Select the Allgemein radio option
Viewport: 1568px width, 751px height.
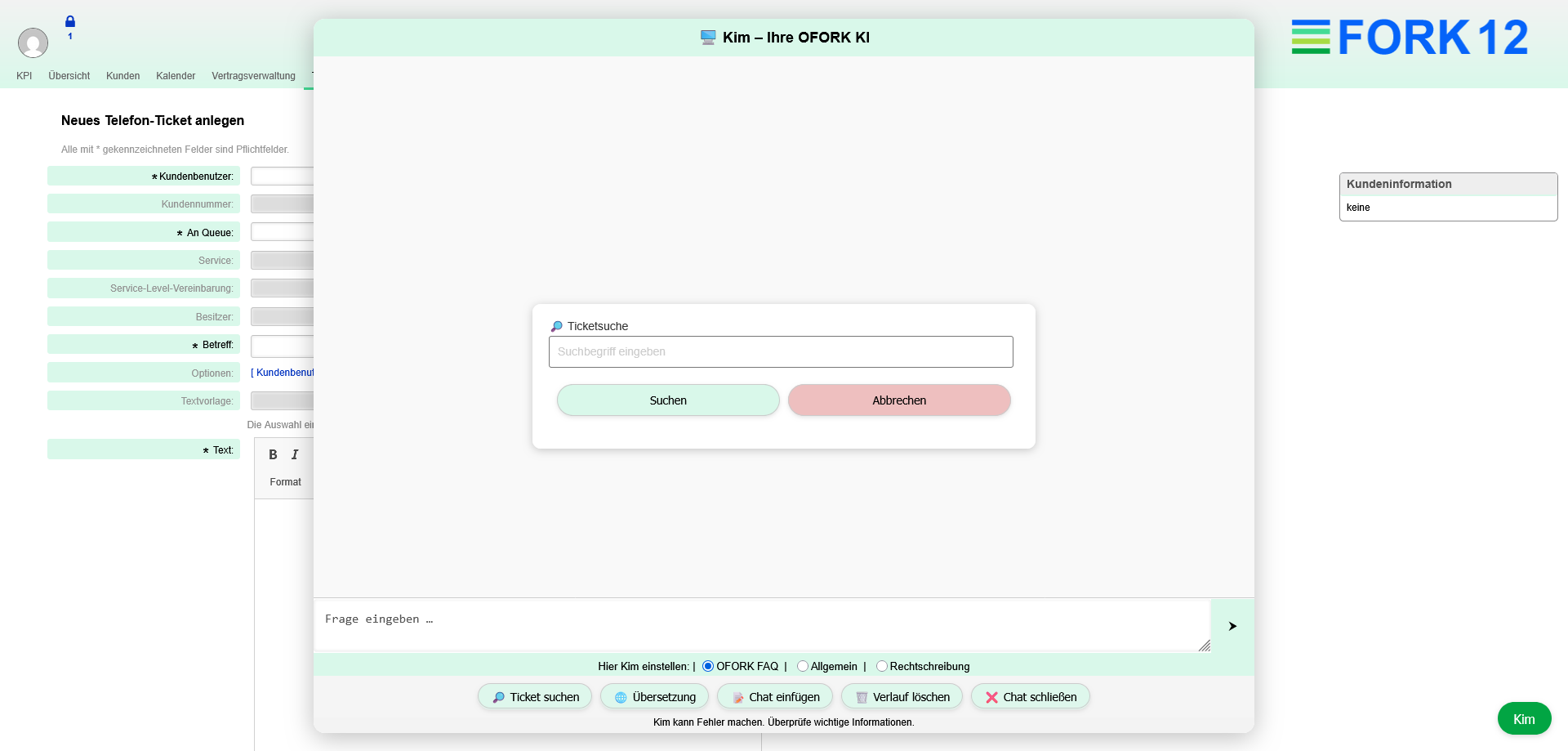click(803, 667)
